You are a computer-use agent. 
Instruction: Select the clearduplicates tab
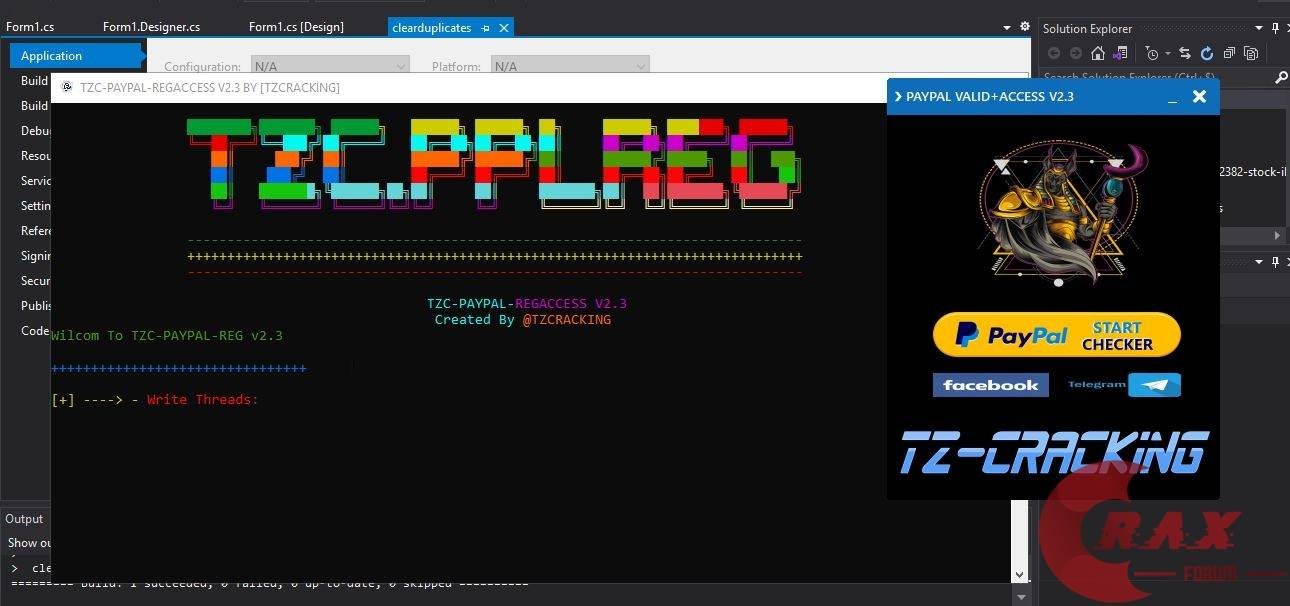point(432,27)
